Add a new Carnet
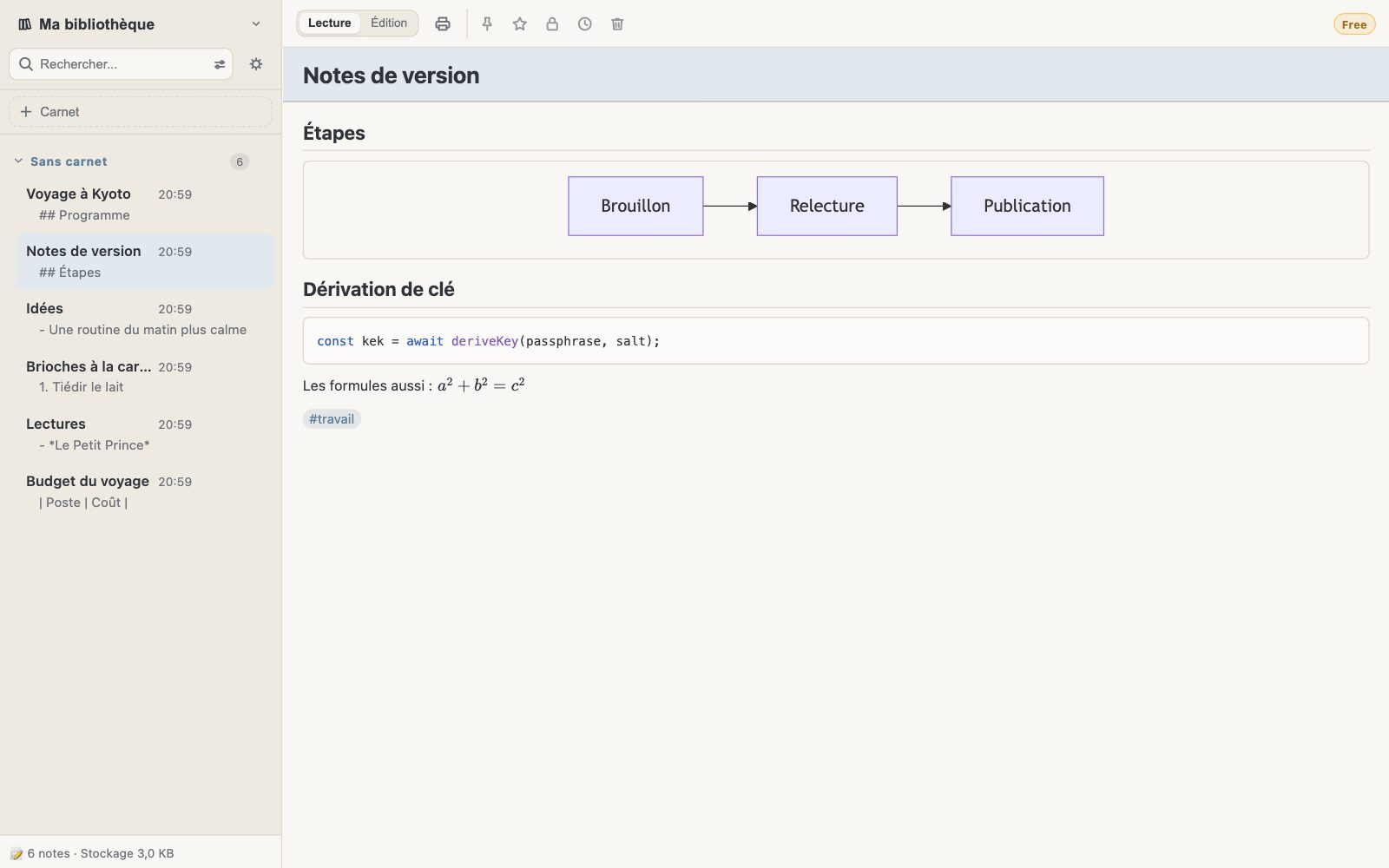The image size is (1389, 868). coord(141,112)
